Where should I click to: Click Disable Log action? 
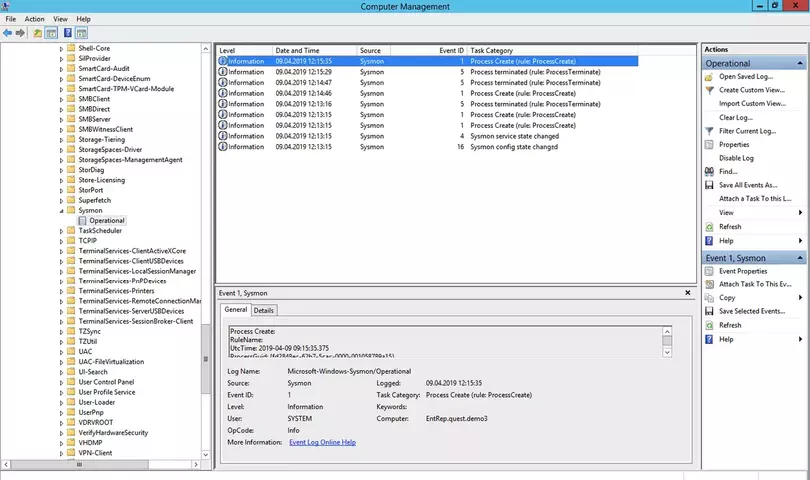pos(736,158)
